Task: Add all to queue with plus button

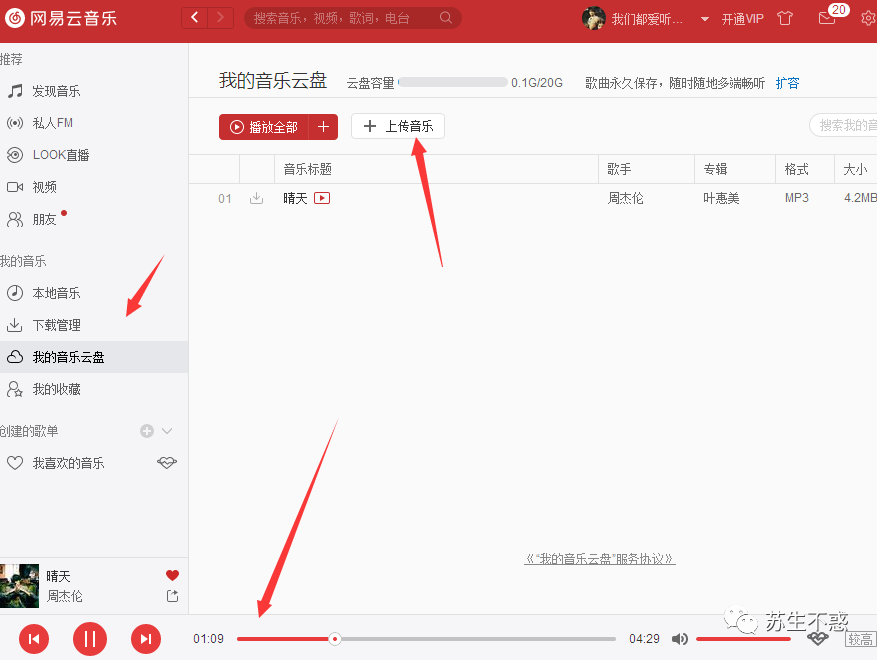Action: 323,127
